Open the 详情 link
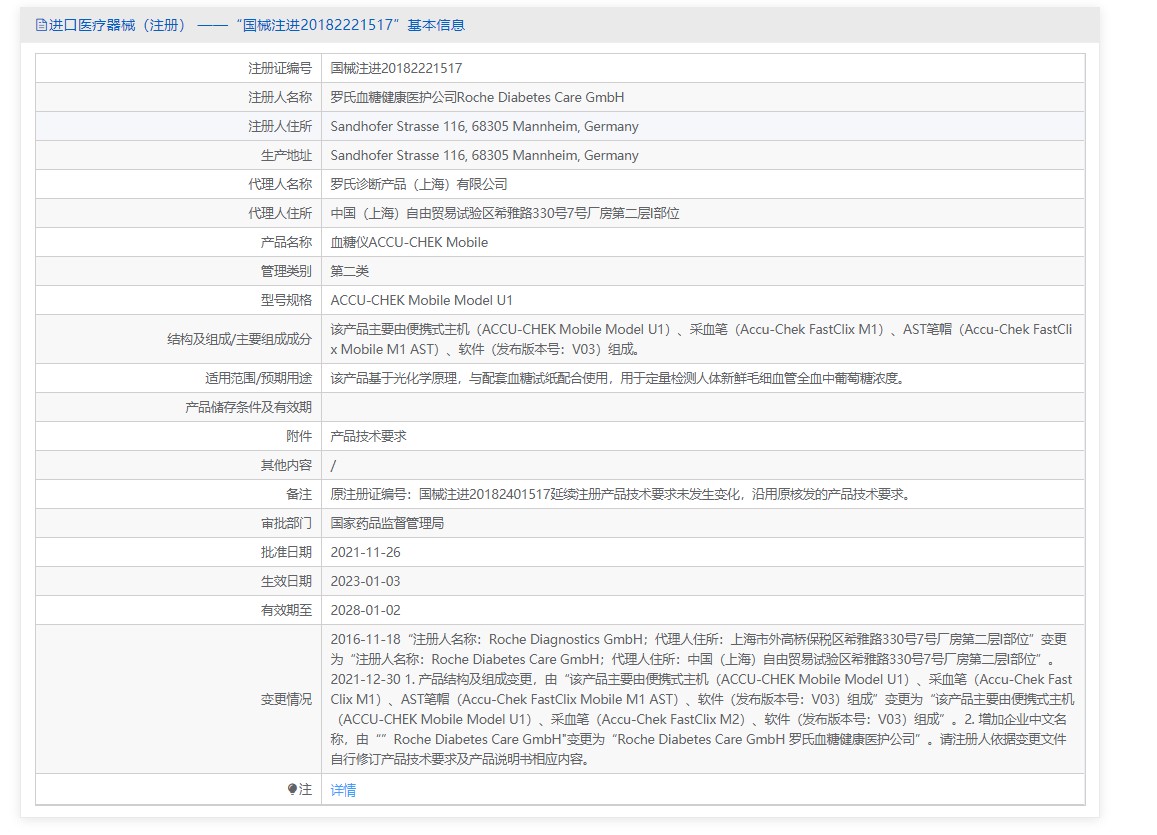This screenshot has width=1157, height=835. coord(343,790)
